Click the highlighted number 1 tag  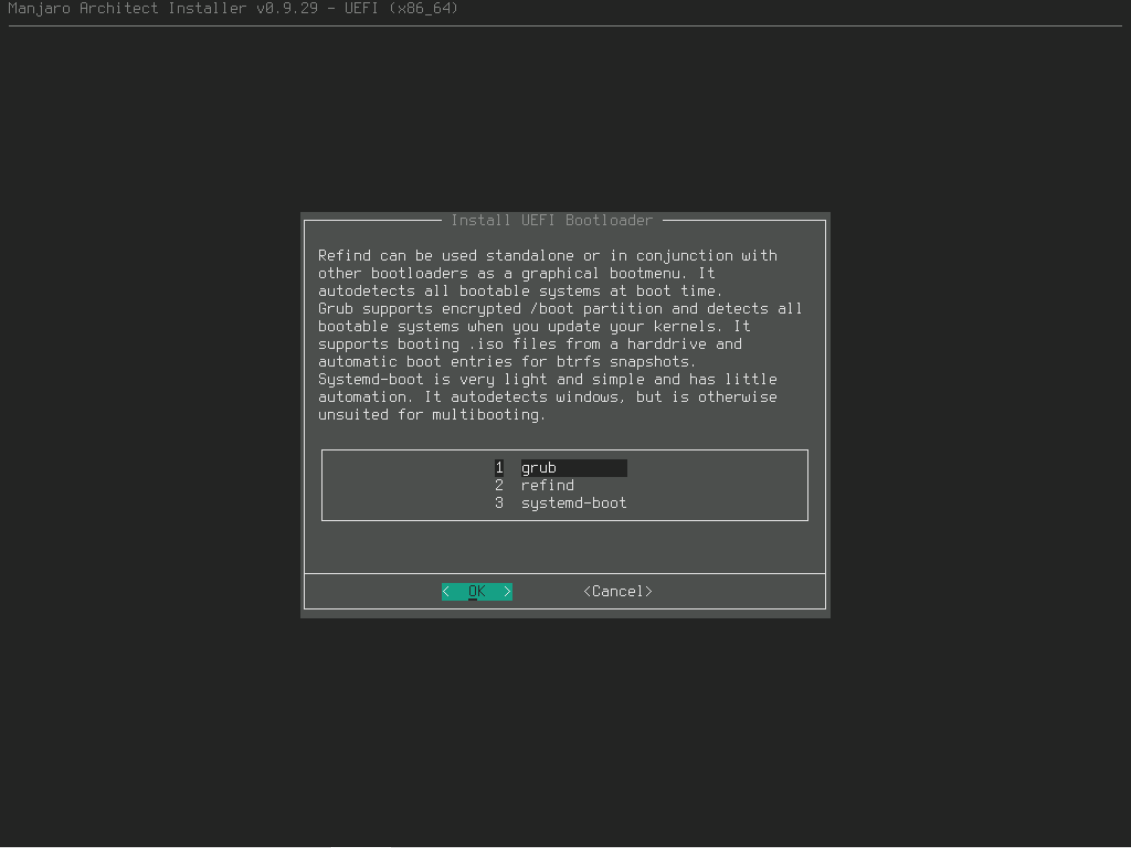click(x=499, y=468)
